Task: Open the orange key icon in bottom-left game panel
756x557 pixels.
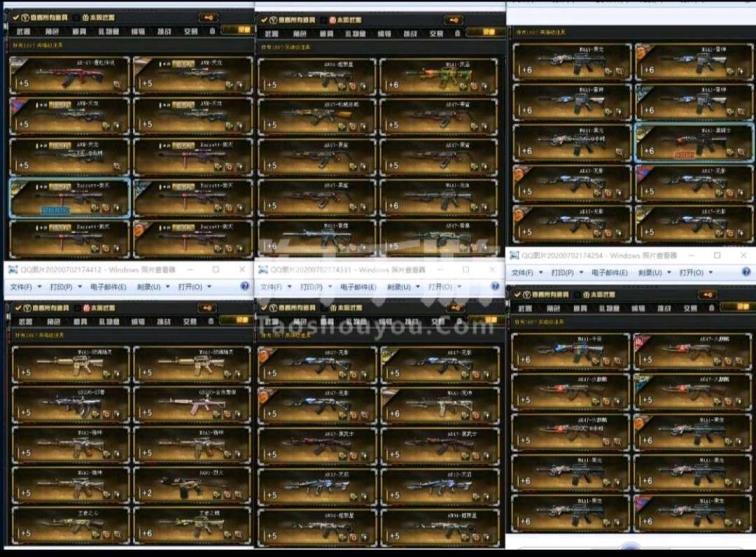Action: click(207, 308)
